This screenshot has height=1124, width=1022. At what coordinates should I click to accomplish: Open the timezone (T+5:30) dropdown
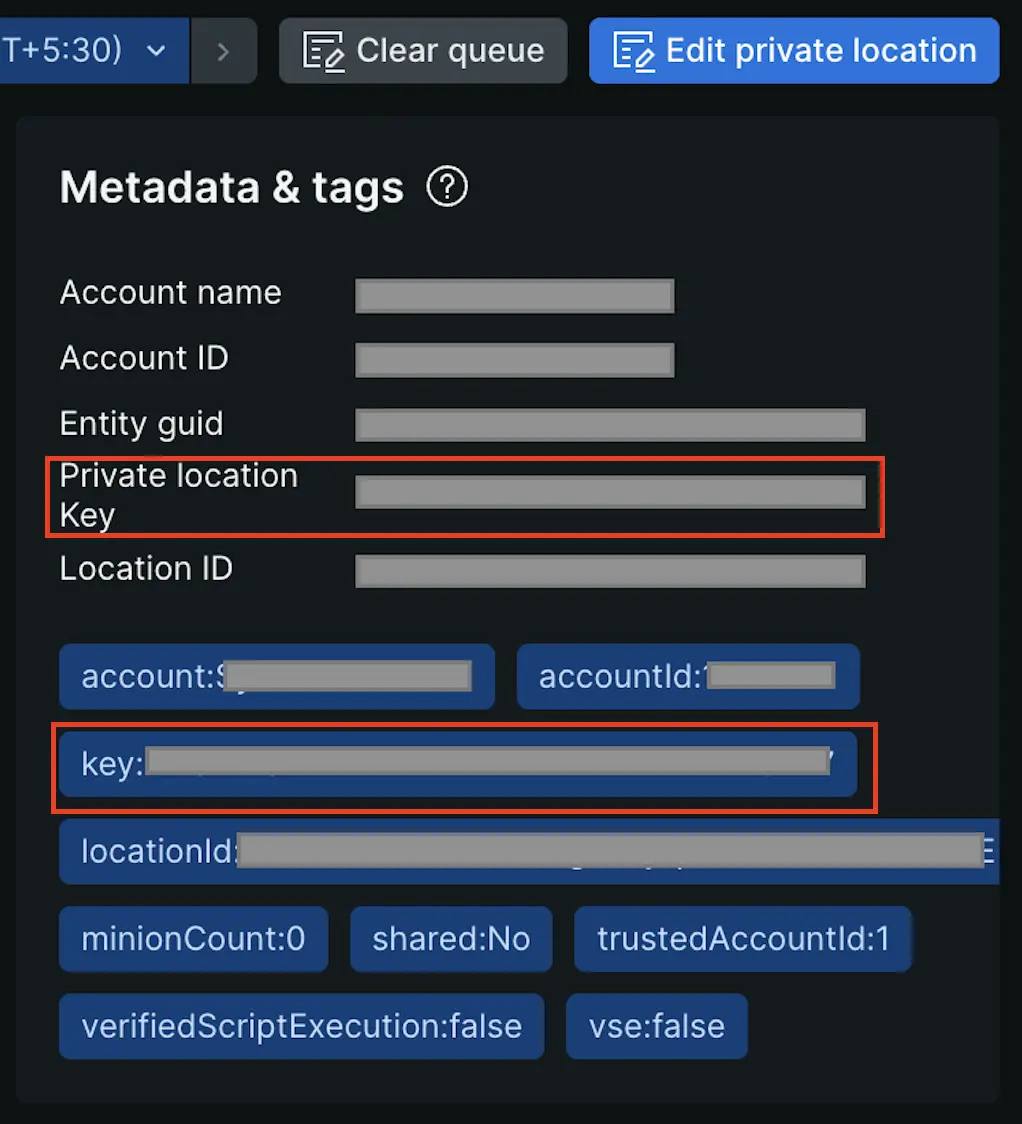(155, 50)
